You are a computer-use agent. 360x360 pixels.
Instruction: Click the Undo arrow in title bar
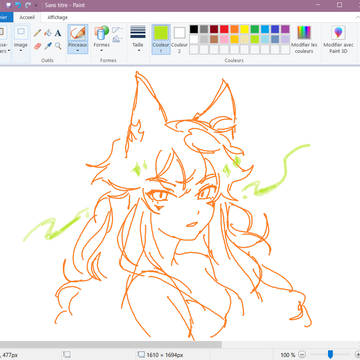click(18, 5)
